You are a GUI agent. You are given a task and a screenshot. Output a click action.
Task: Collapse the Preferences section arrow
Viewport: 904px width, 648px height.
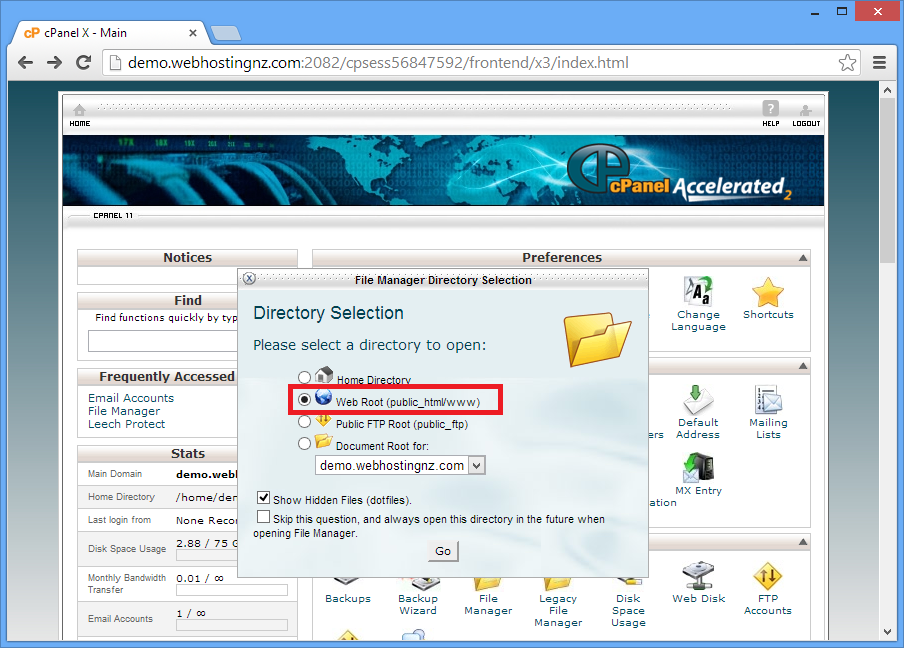[803, 258]
